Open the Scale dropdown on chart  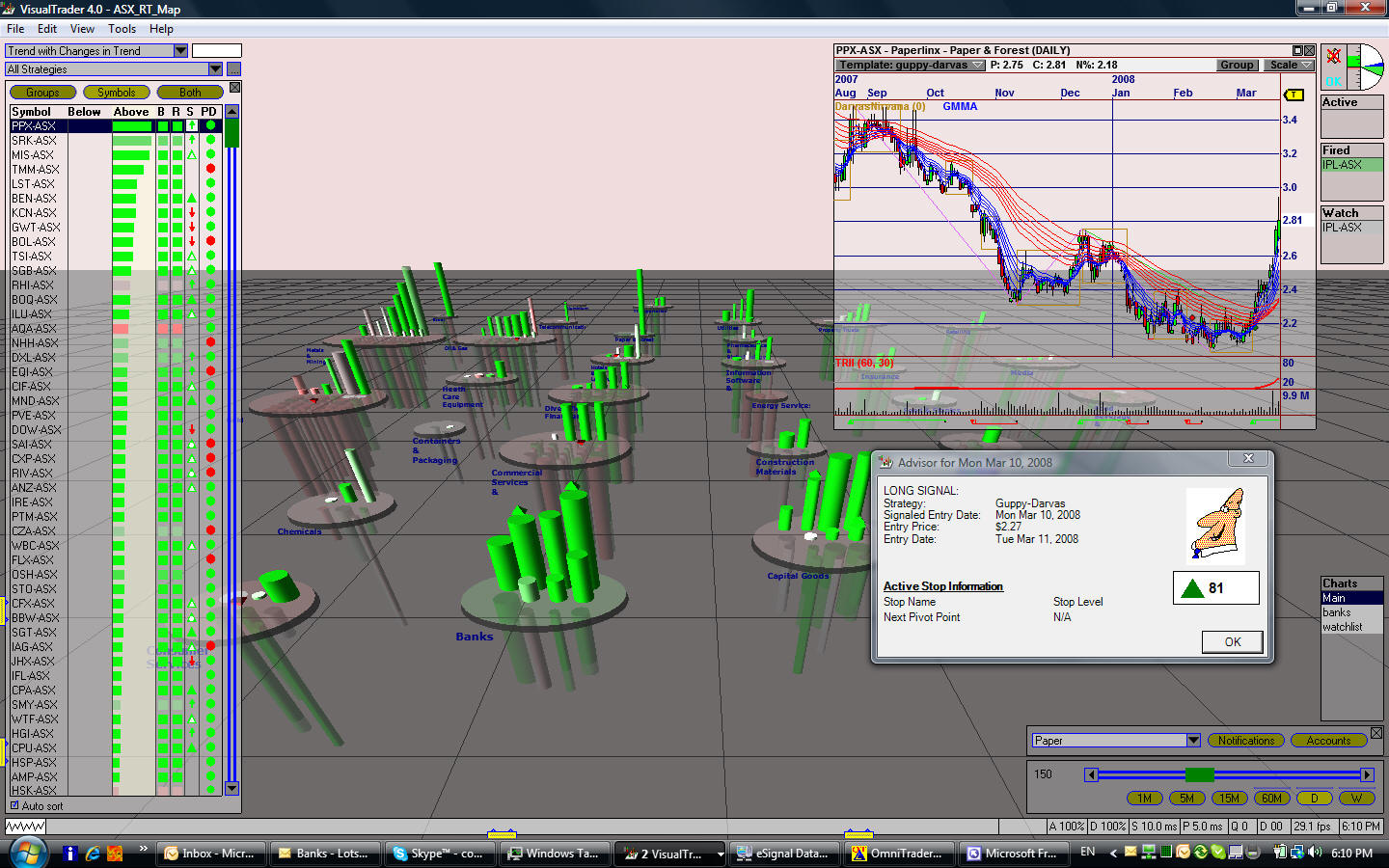coord(1290,66)
